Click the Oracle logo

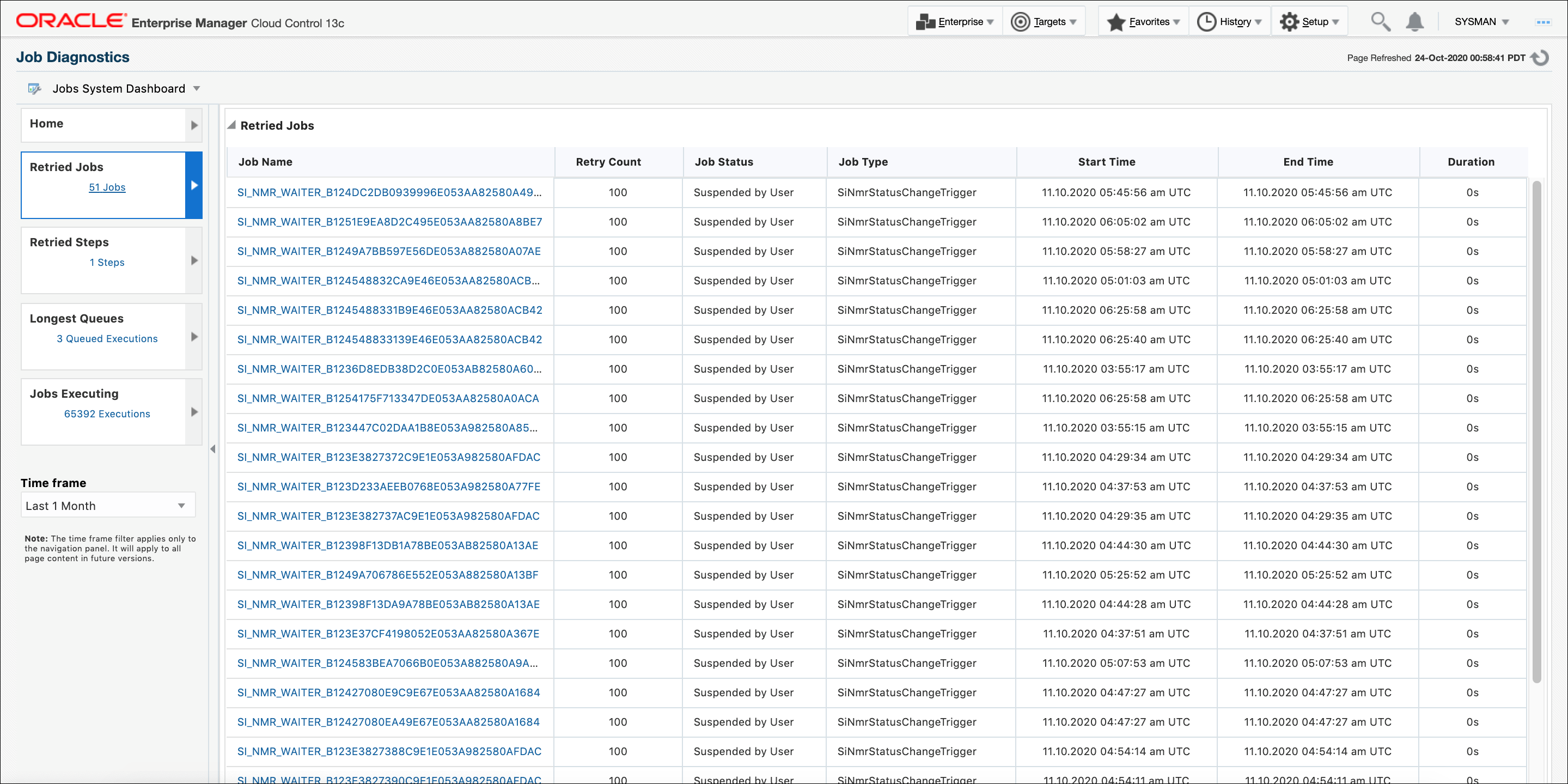point(72,21)
